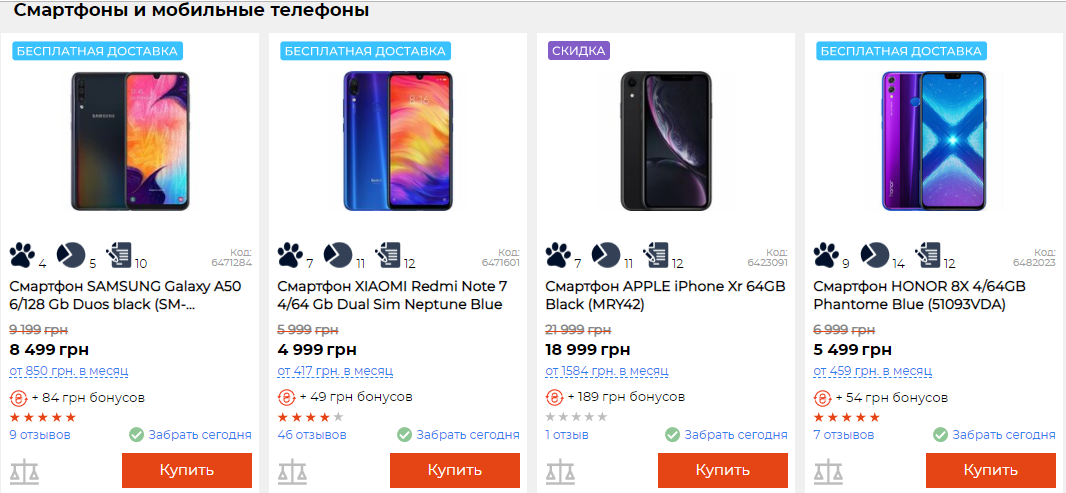Screen dimensions: 1066x493
Task: Click bonus coin icon on iPhone Xr card
Action: click(553, 397)
